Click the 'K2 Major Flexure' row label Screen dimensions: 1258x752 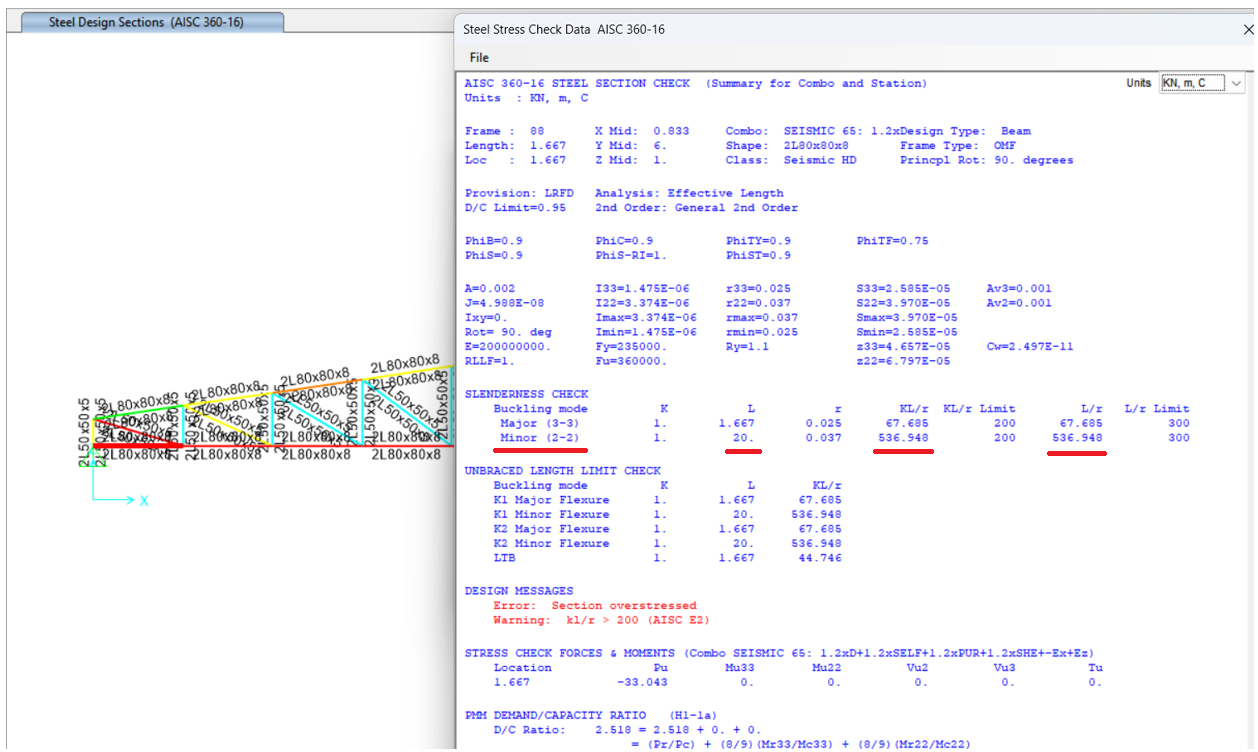click(x=551, y=529)
